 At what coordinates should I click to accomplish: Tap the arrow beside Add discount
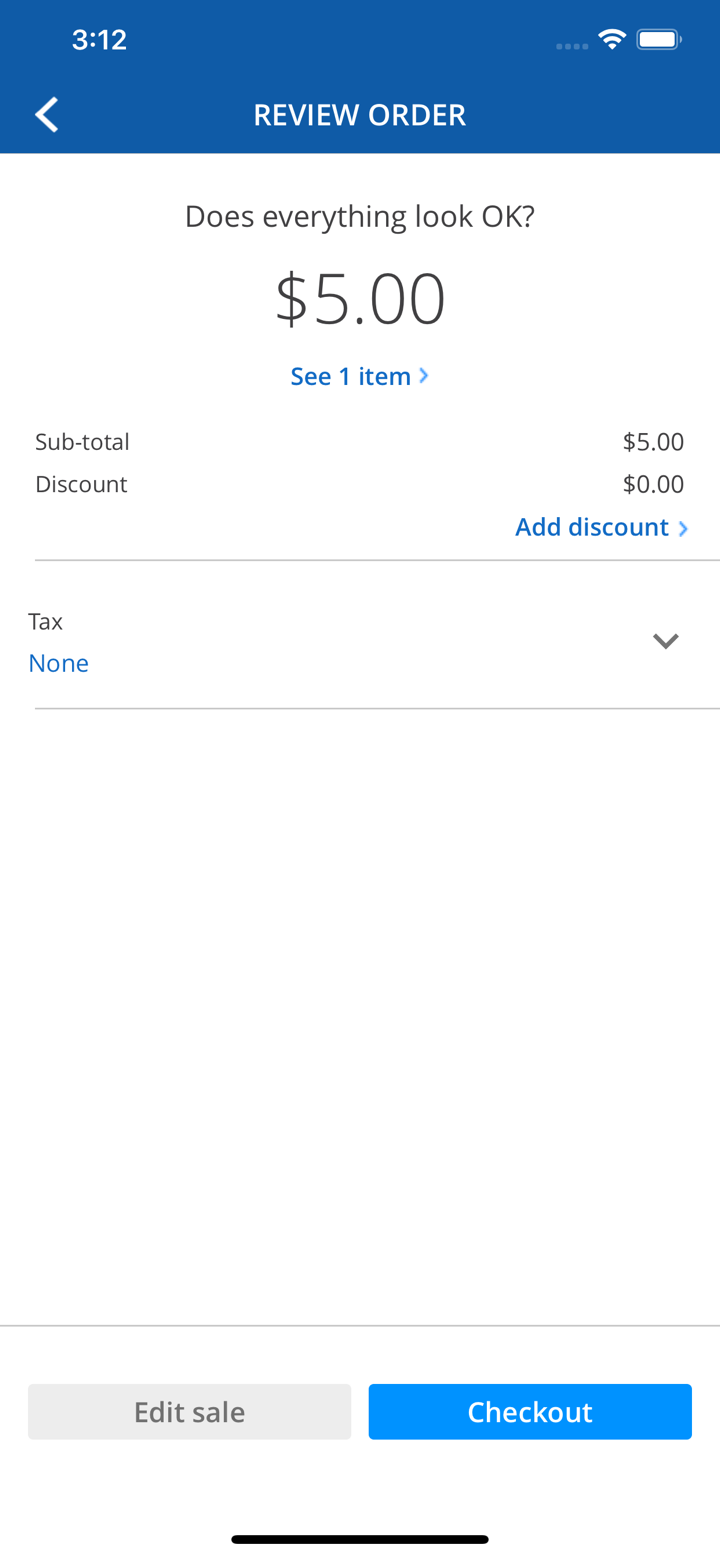(683, 528)
